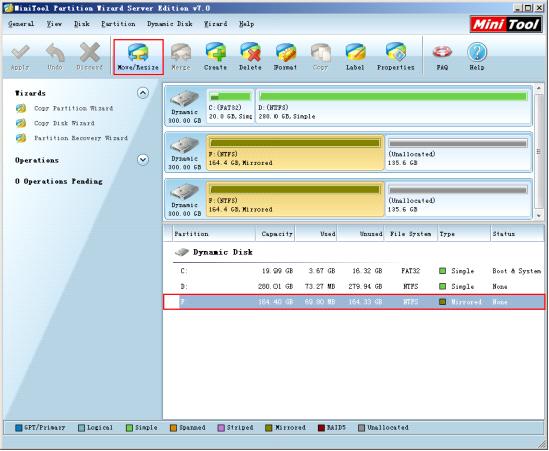
Task: Sort by Partition column header
Action: click(x=214, y=234)
